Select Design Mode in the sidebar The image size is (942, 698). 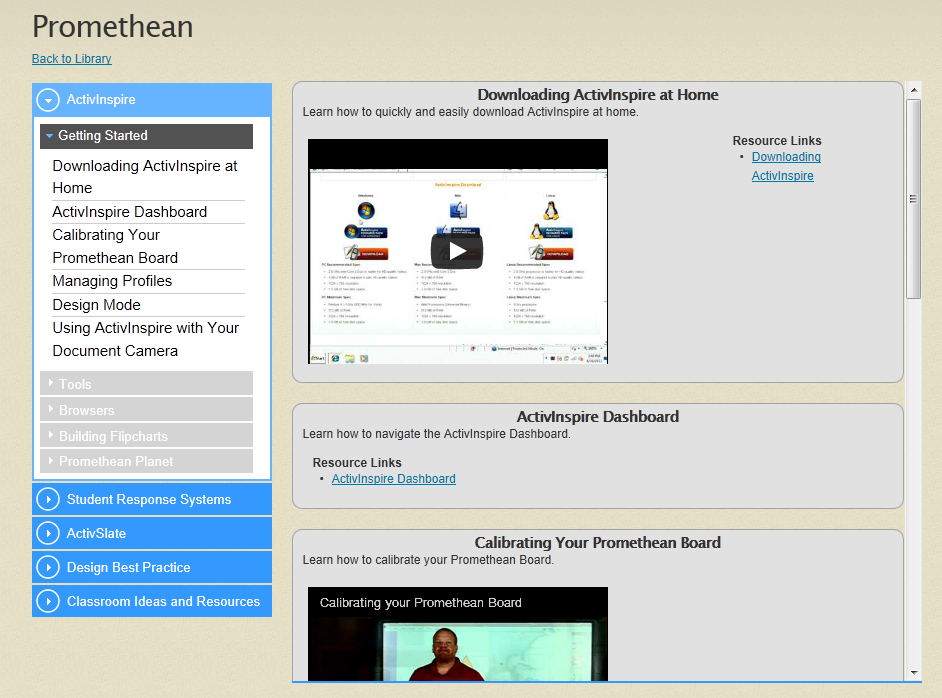click(96, 305)
